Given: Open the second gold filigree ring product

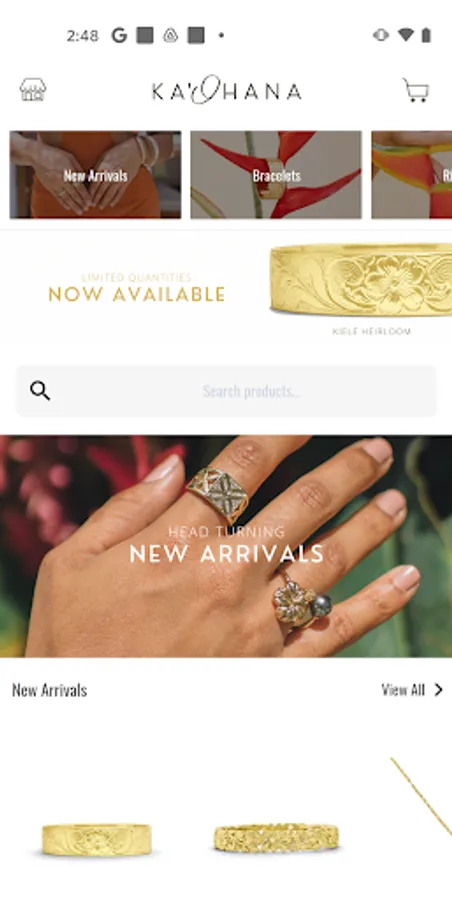Looking at the screenshot, I should point(276,838).
